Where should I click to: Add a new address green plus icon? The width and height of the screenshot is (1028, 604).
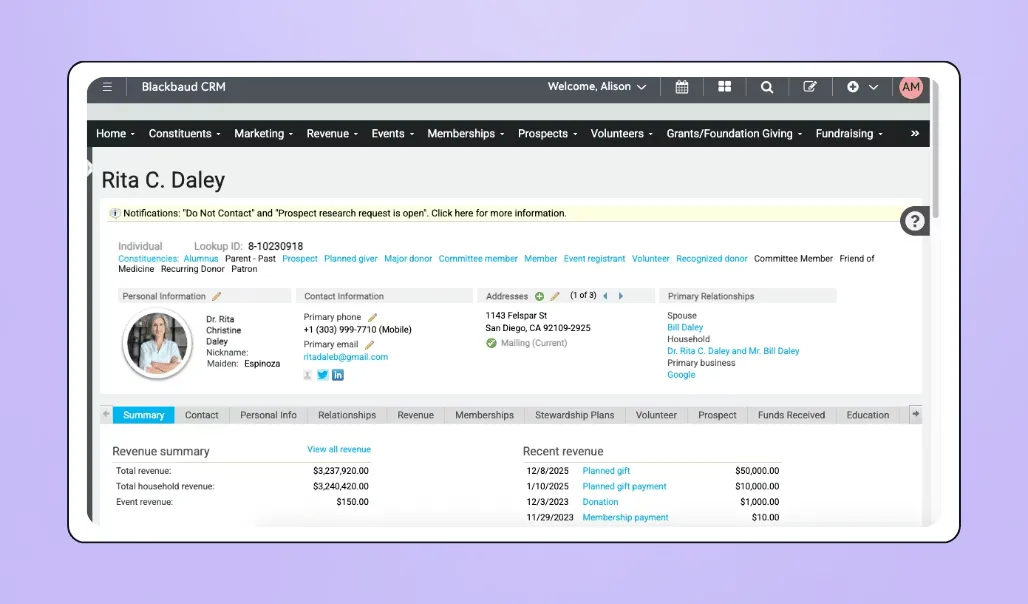point(540,296)
